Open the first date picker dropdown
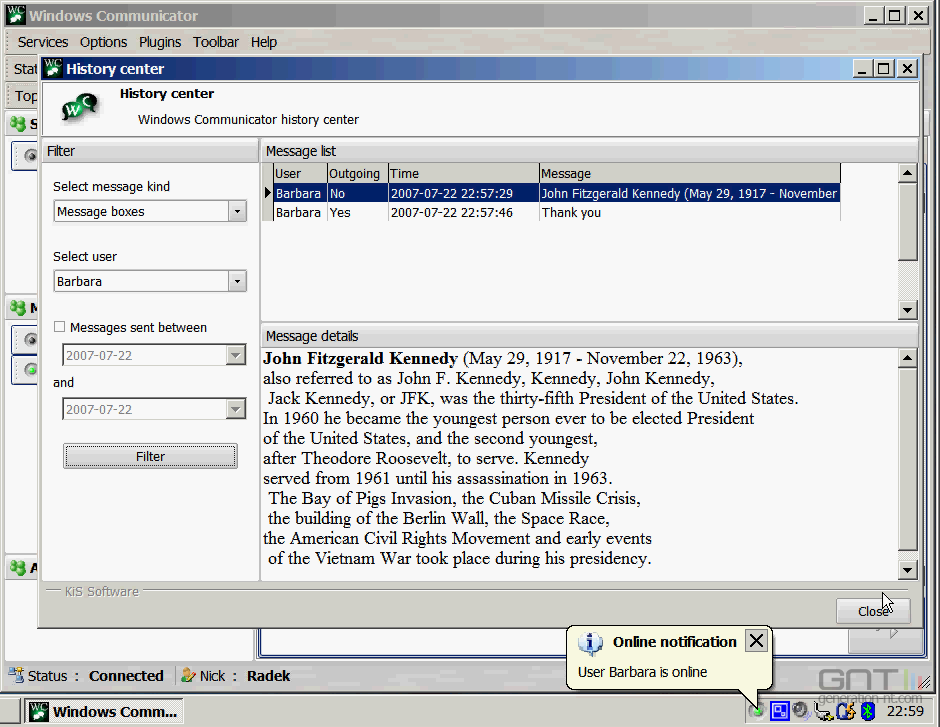The height and width of the screenshot is (727, 940). pos(237,355)
